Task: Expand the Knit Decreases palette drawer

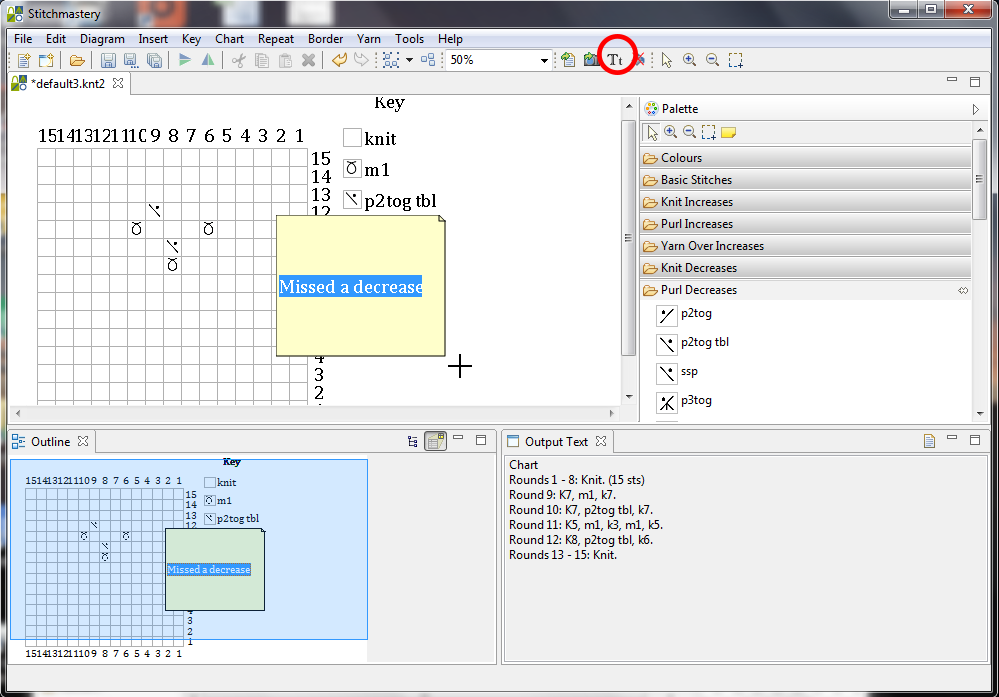Action: (x=698, y=268)
